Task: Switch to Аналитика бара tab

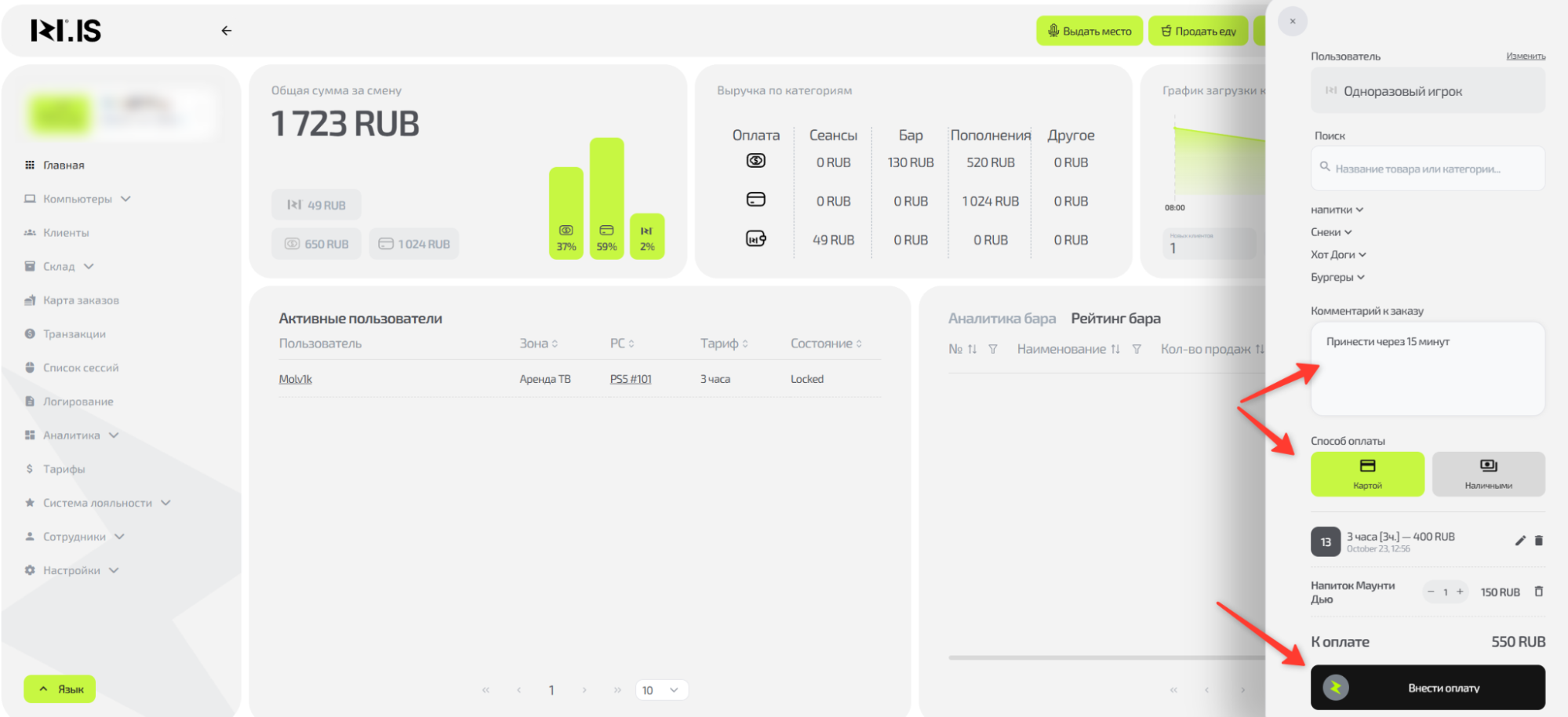Action: 1002,318
